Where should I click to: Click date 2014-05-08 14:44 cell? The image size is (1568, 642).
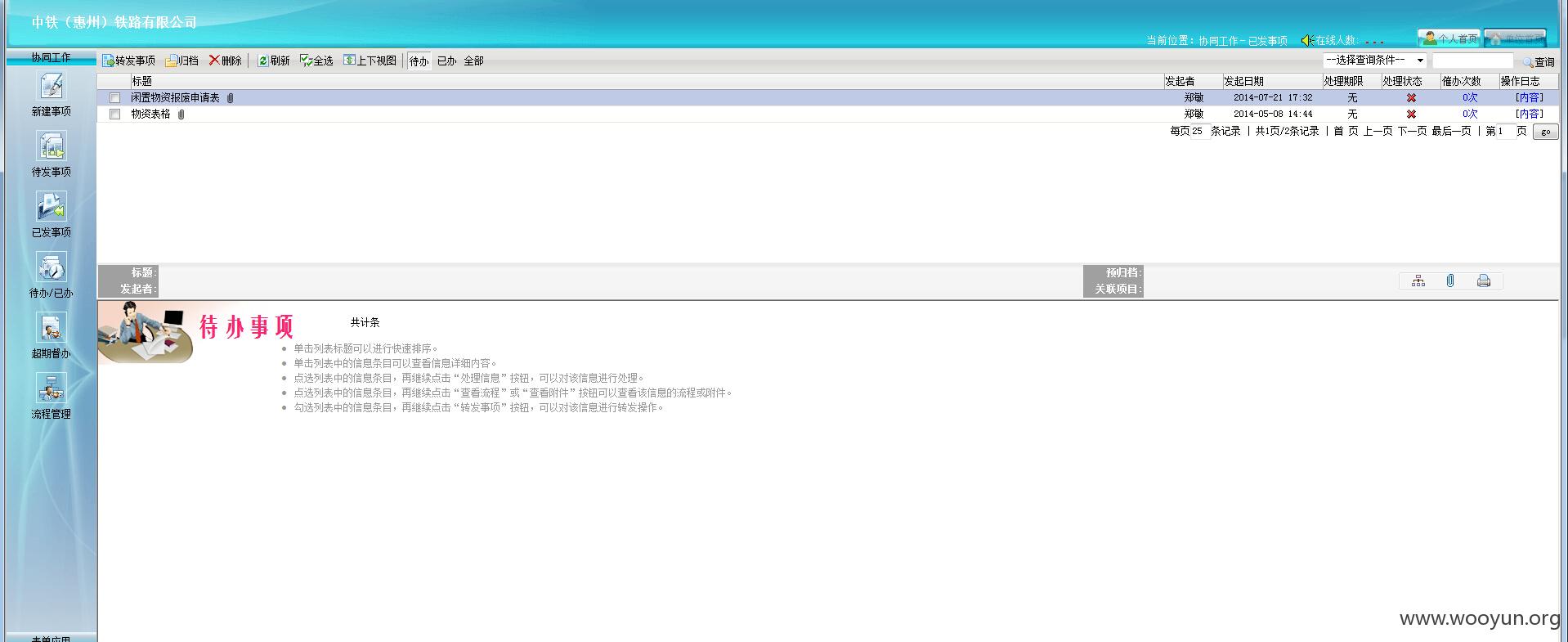(1273, 114)
